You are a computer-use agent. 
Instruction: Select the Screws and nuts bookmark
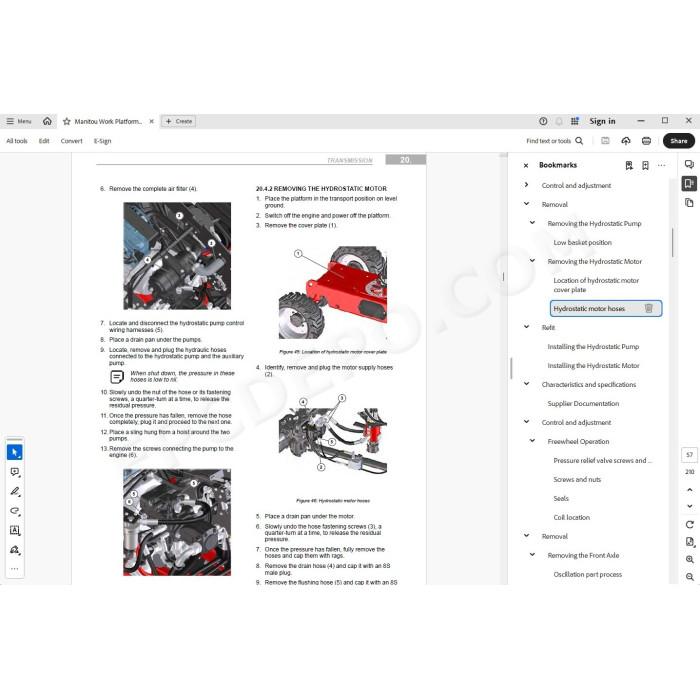pyautogui.click(x=577, y=479)
